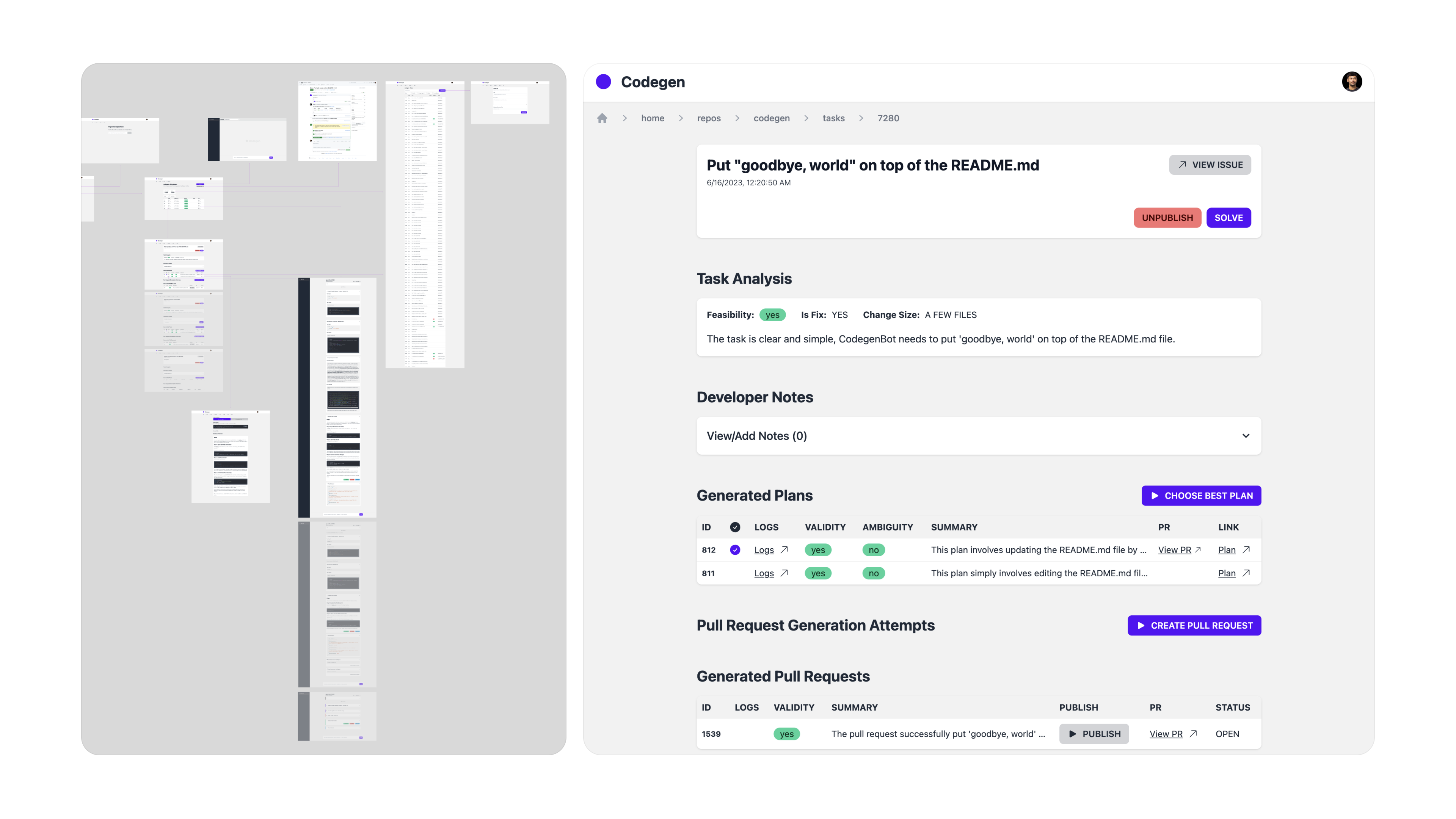Click the PUBLISH button for pull request 1539
Screen dimensions: 1456x819
pyautogui.click(x=1094, y=734)
